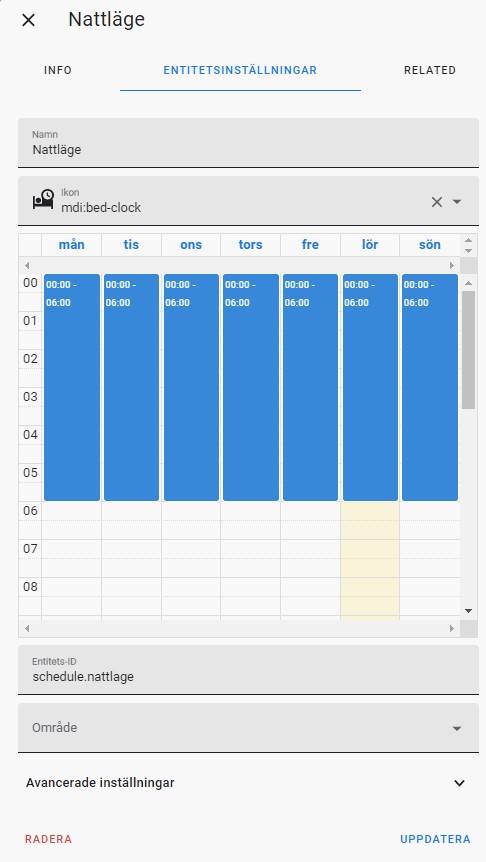Select the Monday 00:00 - 06:00 block
This screenshot has width=486, height=862.
point(72,388)
